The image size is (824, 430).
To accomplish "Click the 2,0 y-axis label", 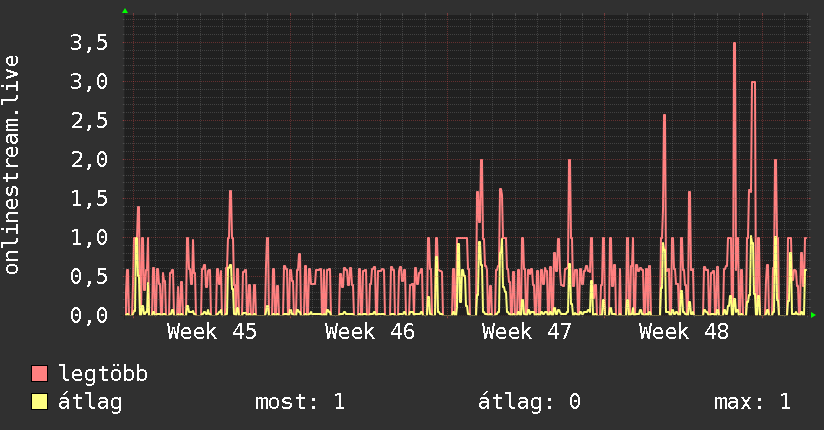I will 89,159.
